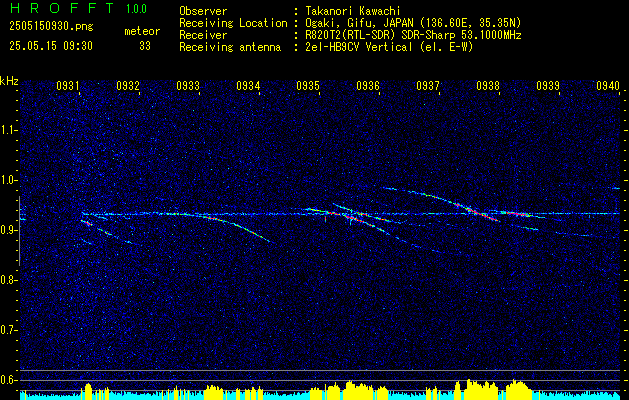Click the filename 2505150930.png
629x400 pixels.
(x=51, y=27)
